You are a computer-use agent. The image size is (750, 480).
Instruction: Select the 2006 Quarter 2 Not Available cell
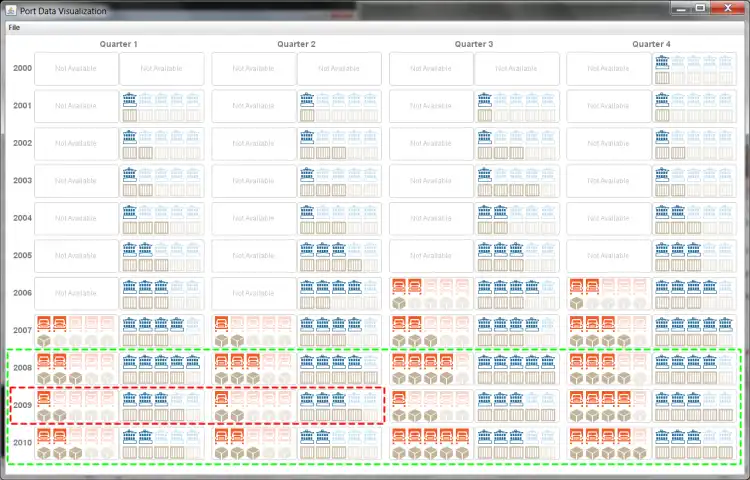click(x=254, y=293)
